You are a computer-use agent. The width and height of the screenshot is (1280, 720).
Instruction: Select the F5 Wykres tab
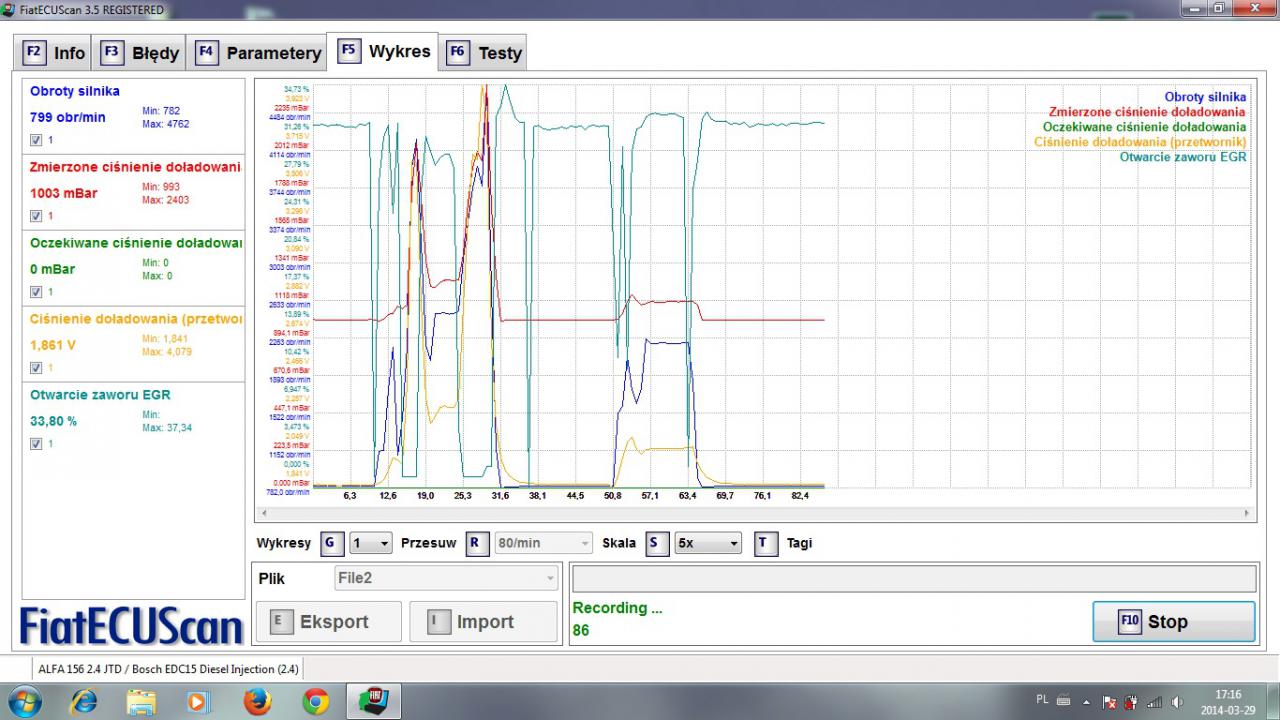tap(385, 50)
